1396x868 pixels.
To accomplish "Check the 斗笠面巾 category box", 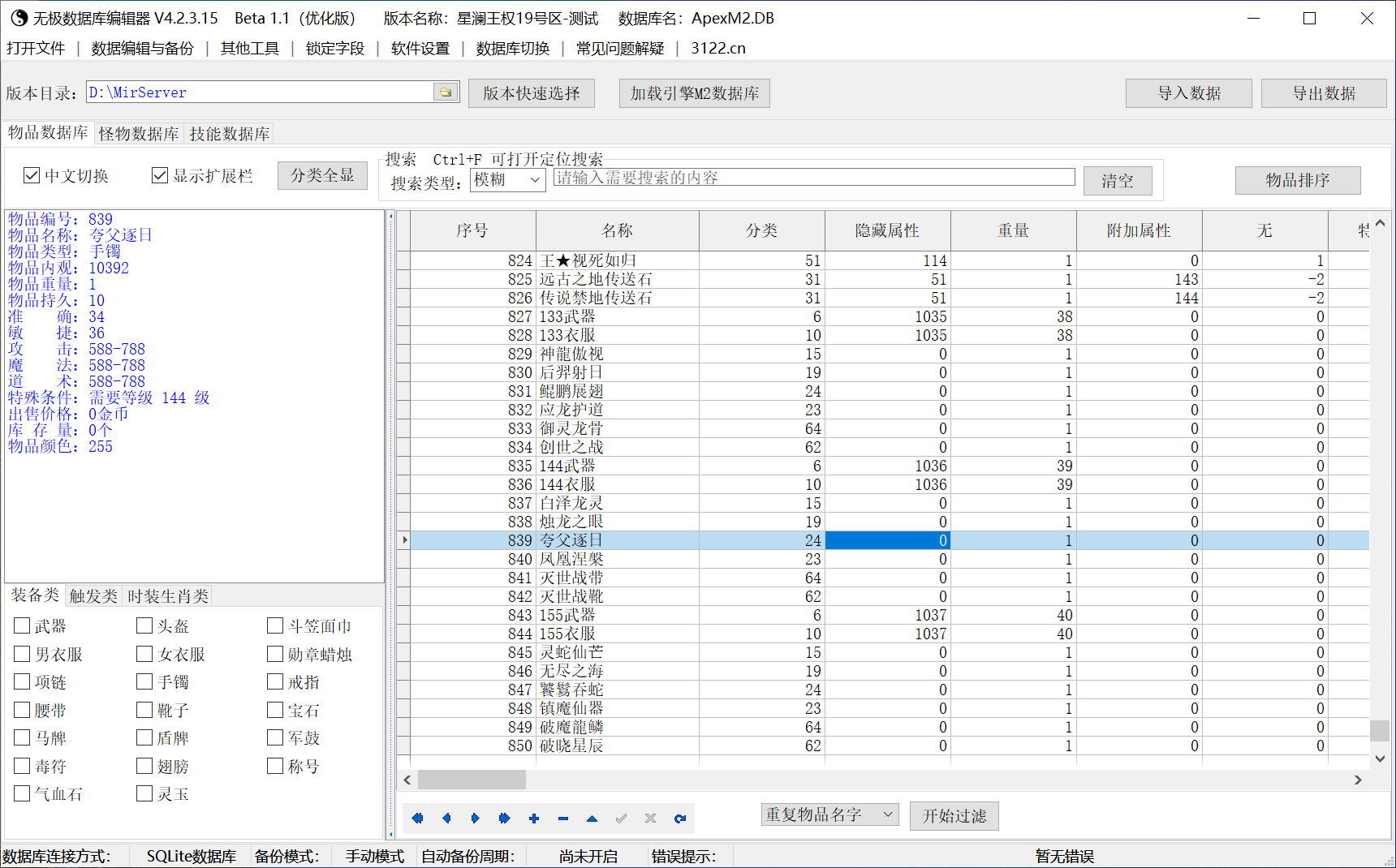I will [x=275, y=625].
